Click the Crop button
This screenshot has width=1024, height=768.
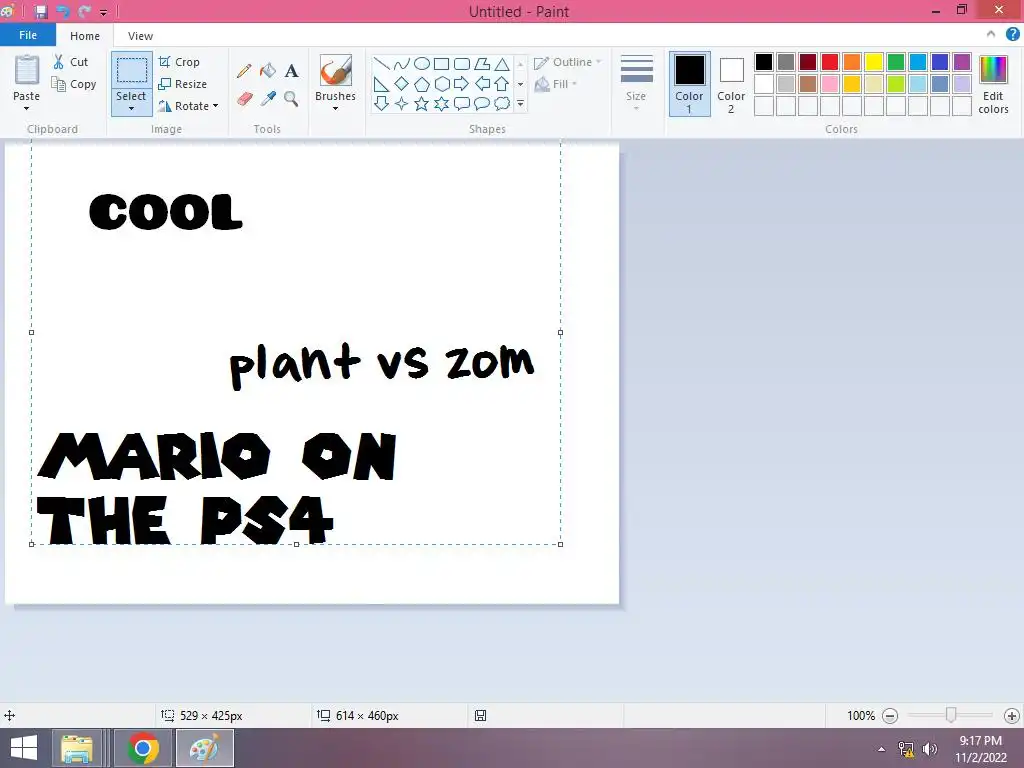(179, 62)
